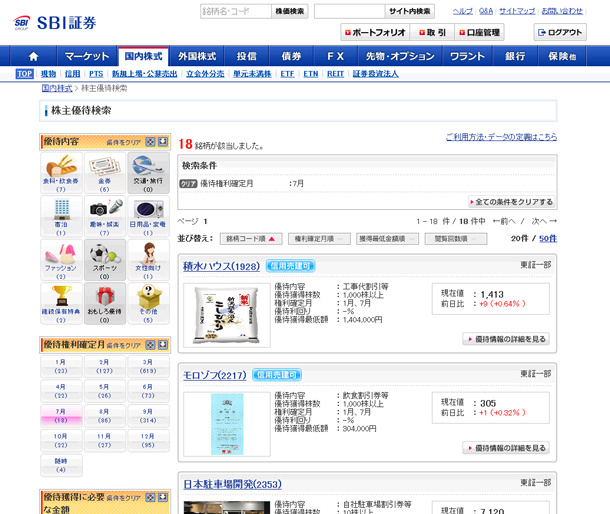Focus the stock name/code search field
The image size is (610, 514).
[236, 11]
